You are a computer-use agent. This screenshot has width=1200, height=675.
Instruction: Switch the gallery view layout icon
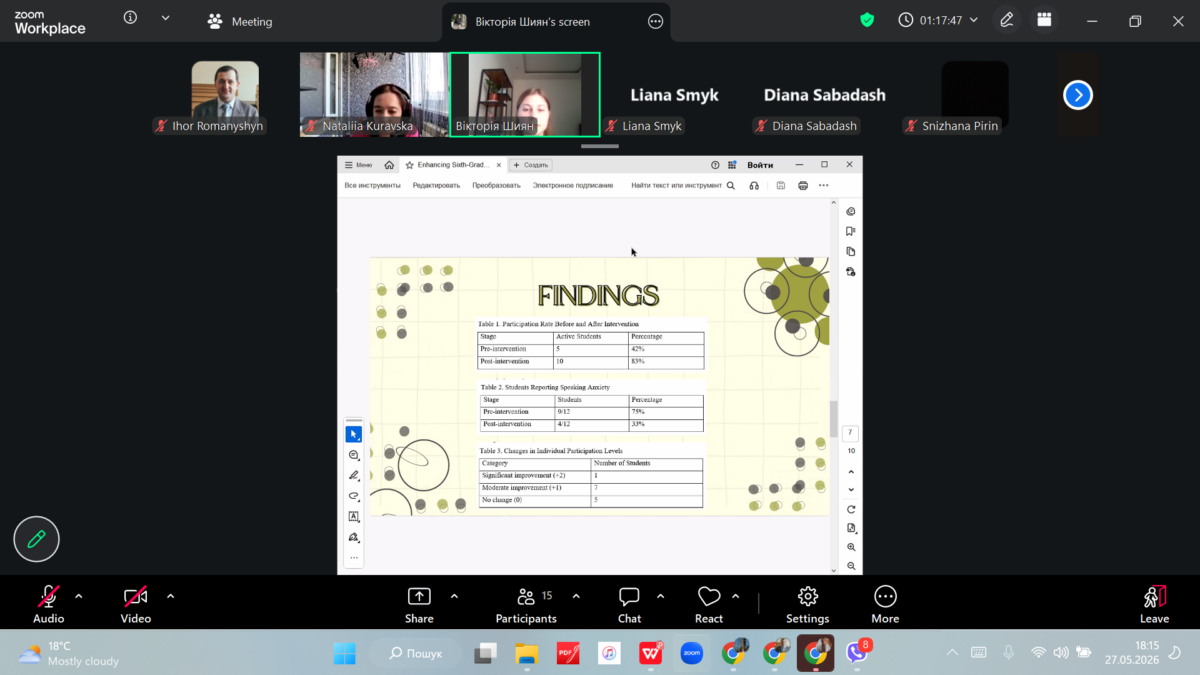[1044, 20]
